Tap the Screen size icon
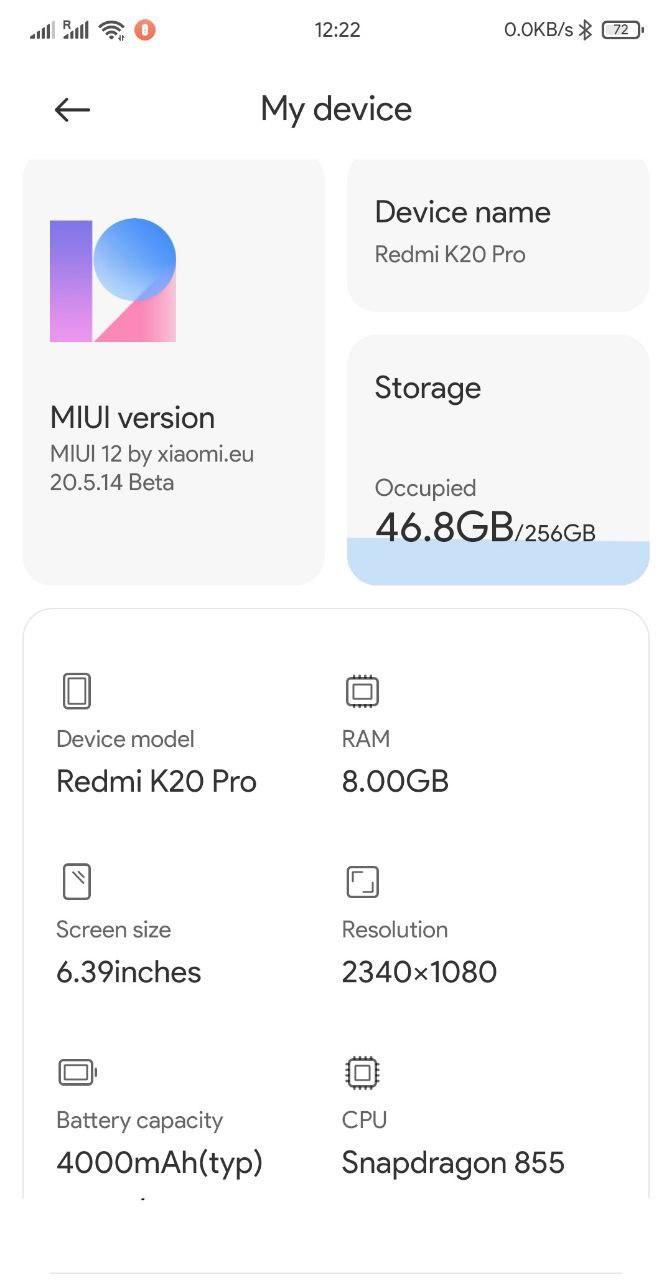Screen dimensions: 672x1280 pyautogui.click(x=77, y=882)
